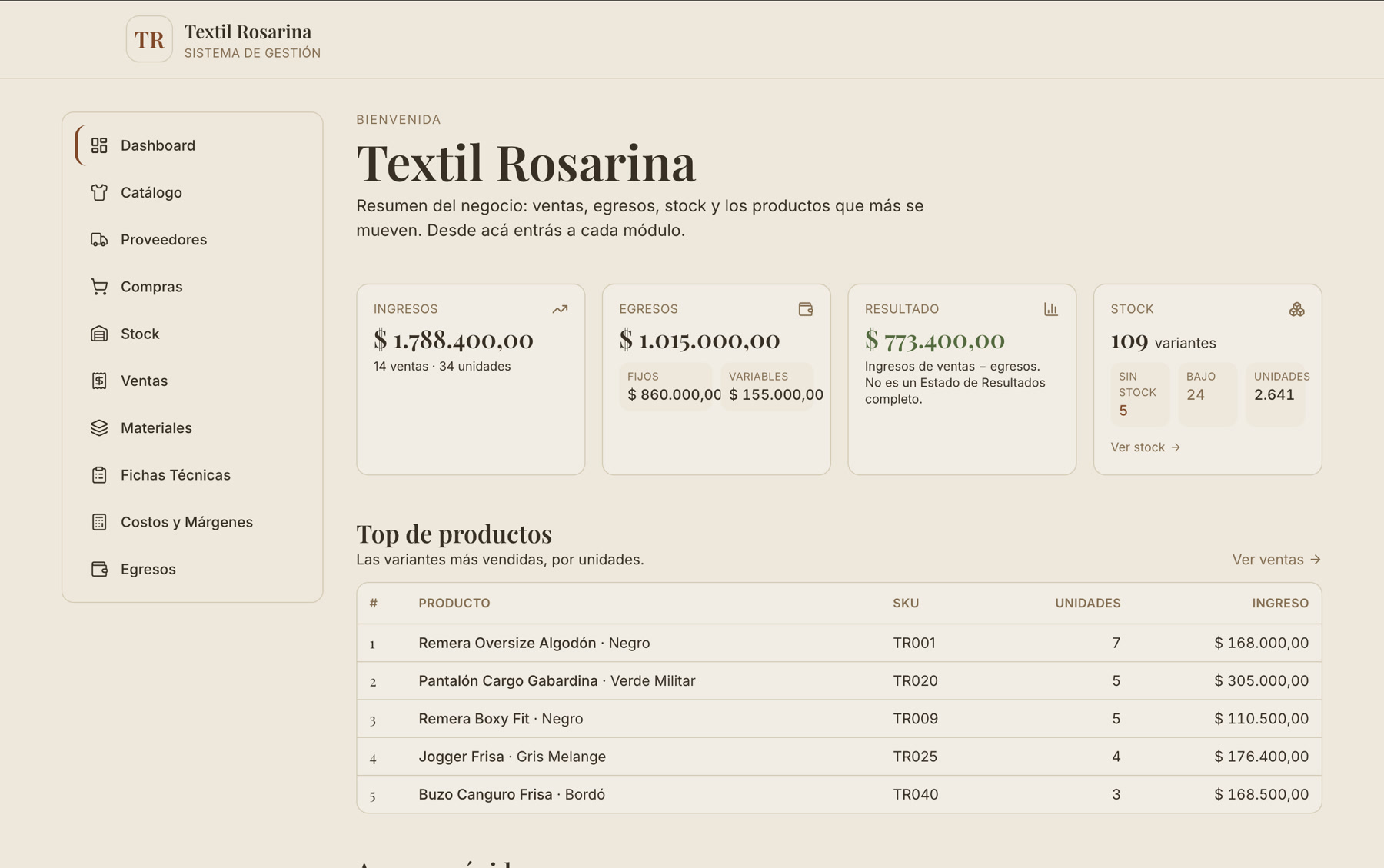Open Materiales in the sidebar
This screenshot has height=868, width=1384.
(192, 427)
